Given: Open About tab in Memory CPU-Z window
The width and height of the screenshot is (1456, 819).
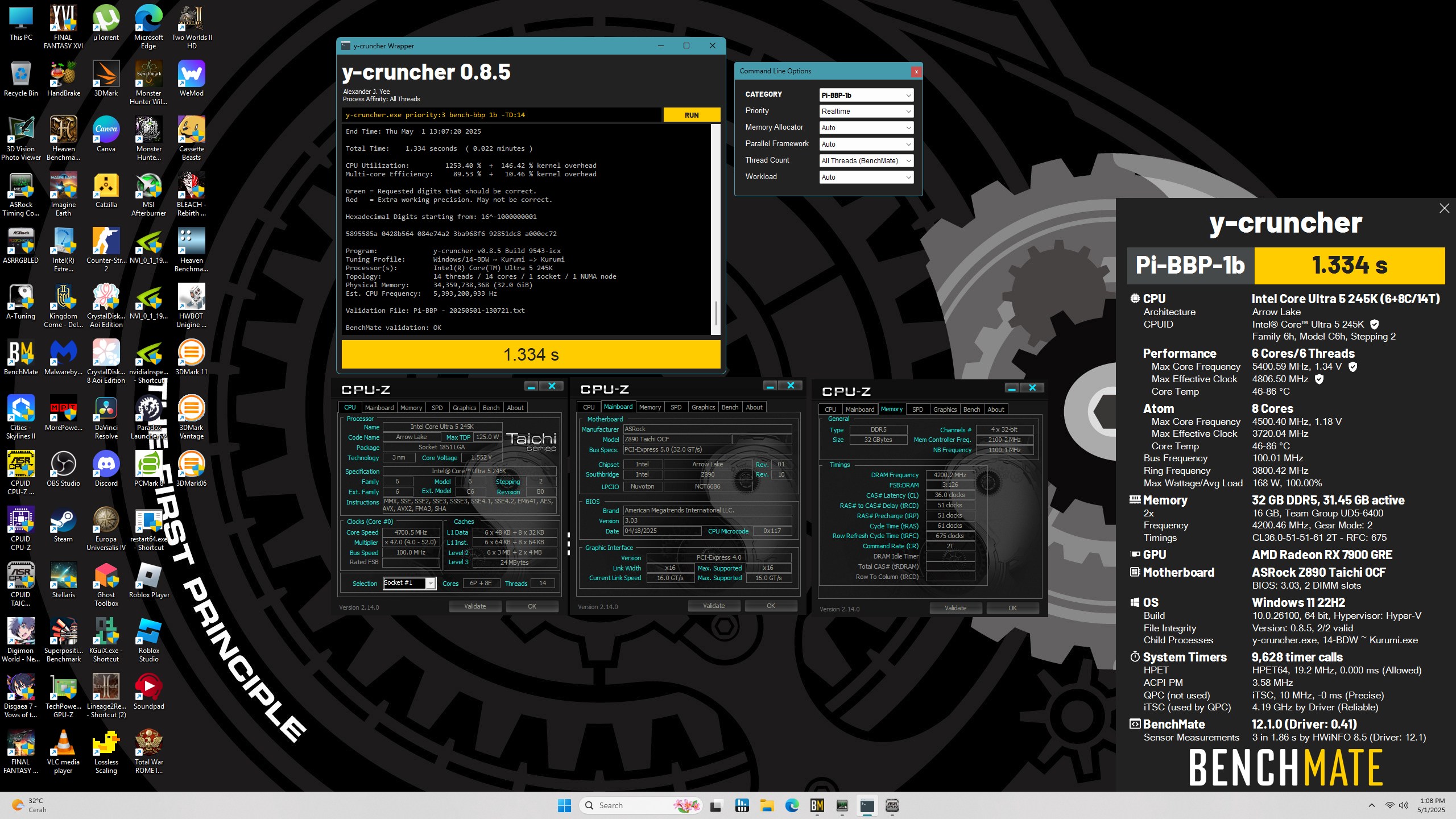Looking at the screenshot, I should point(996,409).
